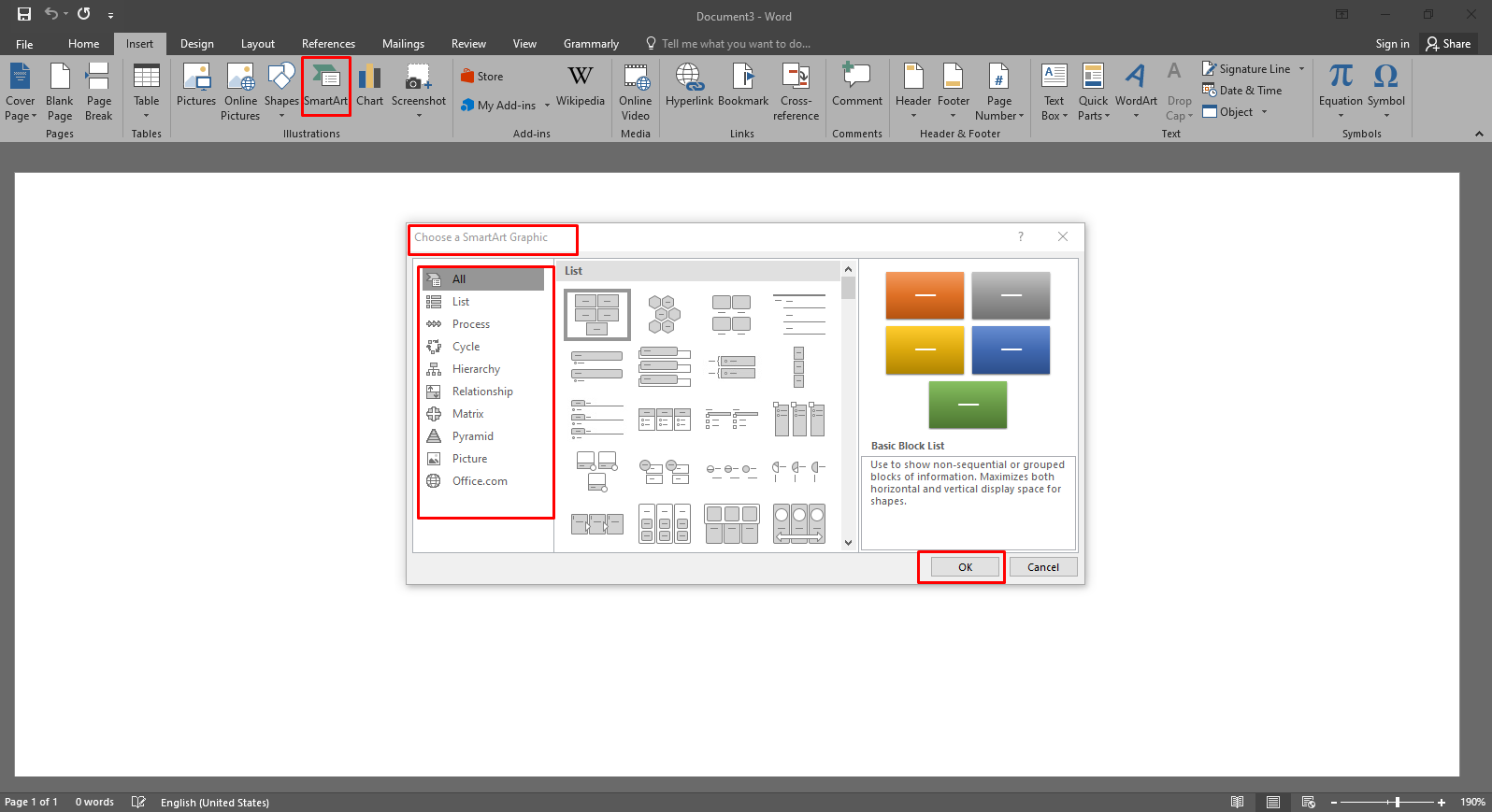This screenshot has width=1492, height=812.
Task: Click OK in the SmartArt dialog
Action: tap(965, 567)
